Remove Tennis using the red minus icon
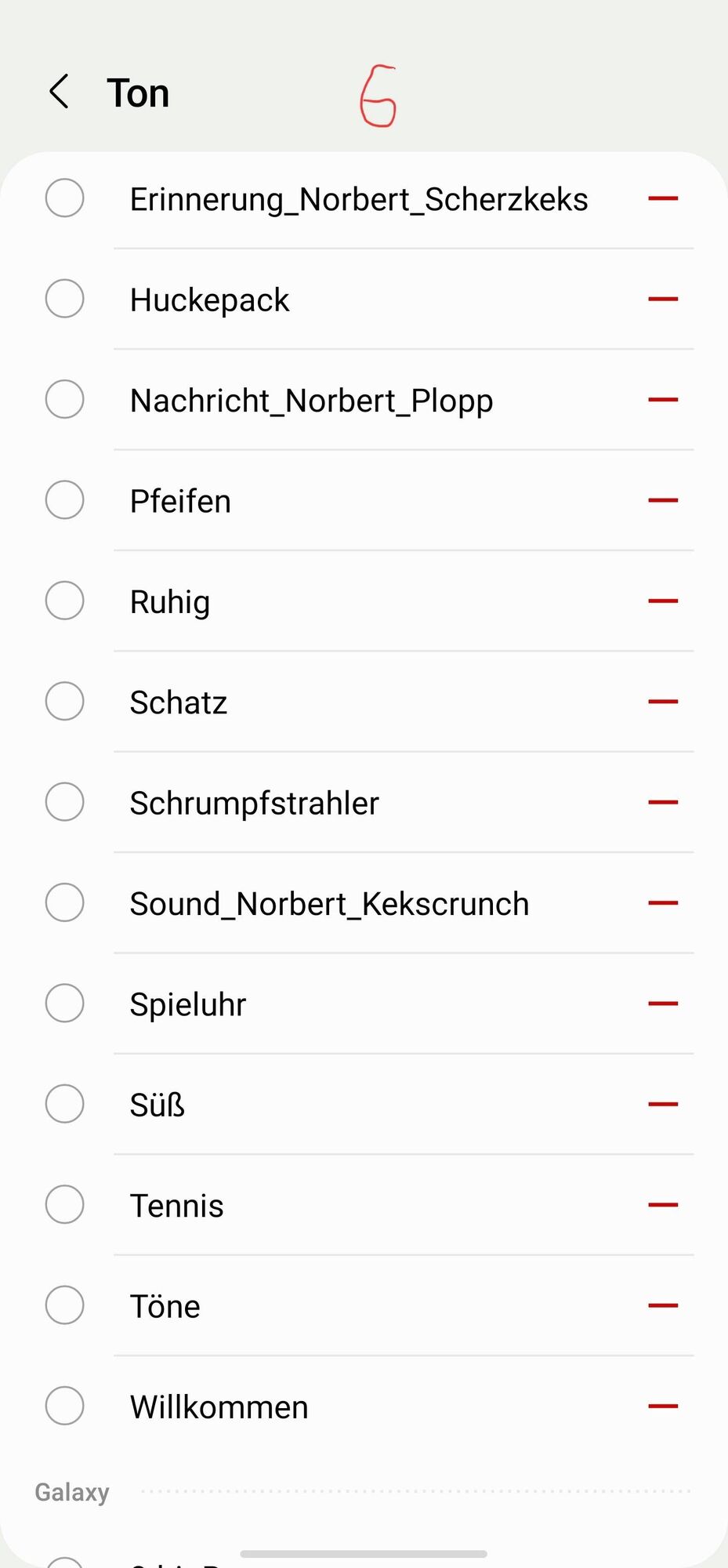This screenshot has height=1568, width=728. pyautogui.click(x=662, y=1205)
